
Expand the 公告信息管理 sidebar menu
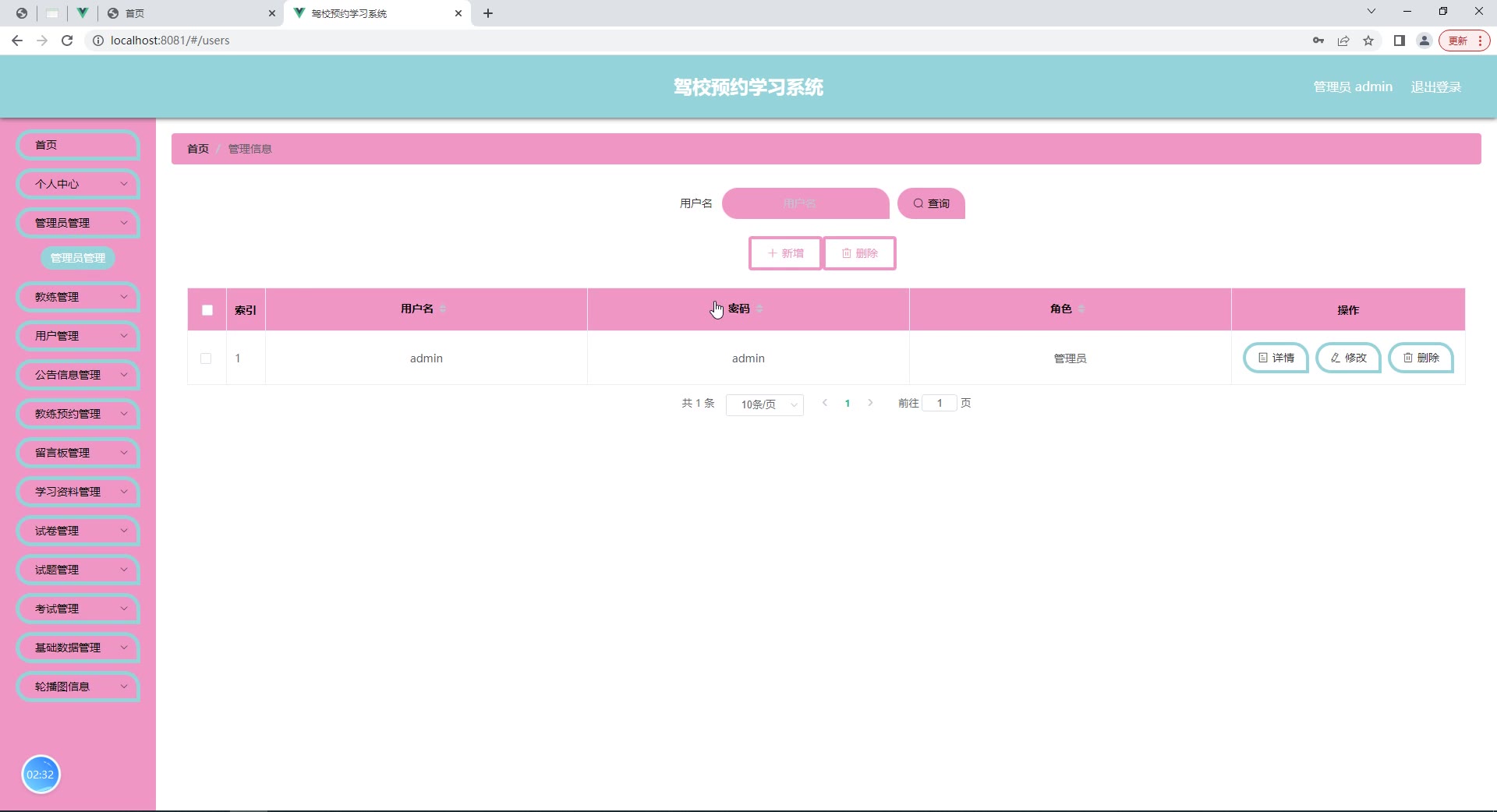pos(78,375)
